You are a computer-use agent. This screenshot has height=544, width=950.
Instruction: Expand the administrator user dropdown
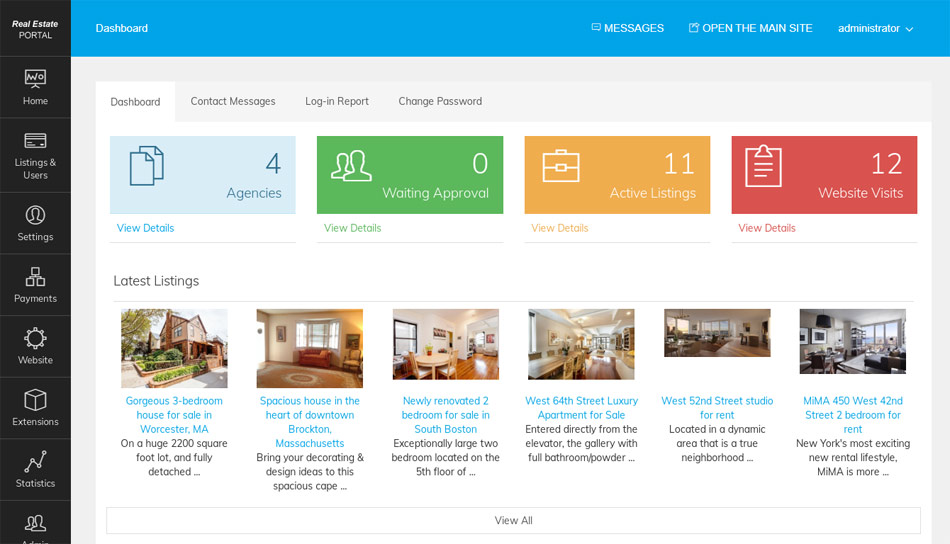click(x=875, y=28)
